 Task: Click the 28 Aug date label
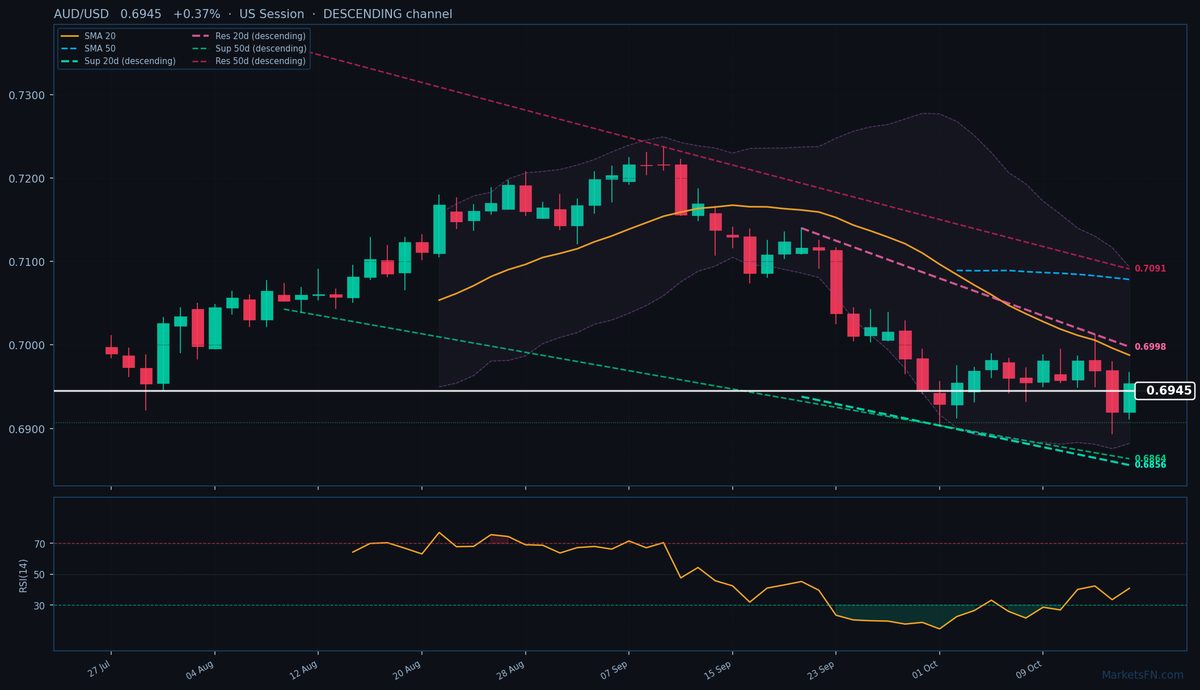coord(511,669)
